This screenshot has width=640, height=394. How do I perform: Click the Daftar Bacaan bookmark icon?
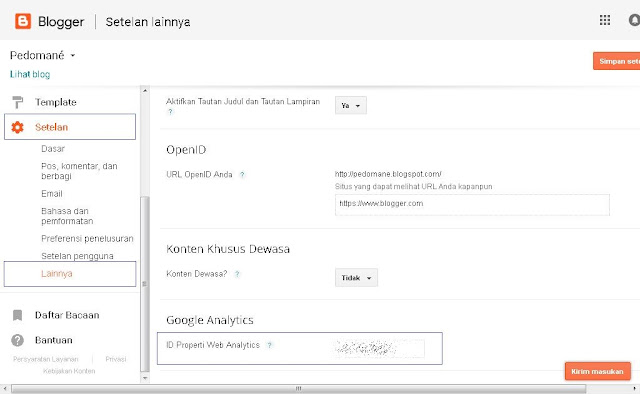(17, 315)
